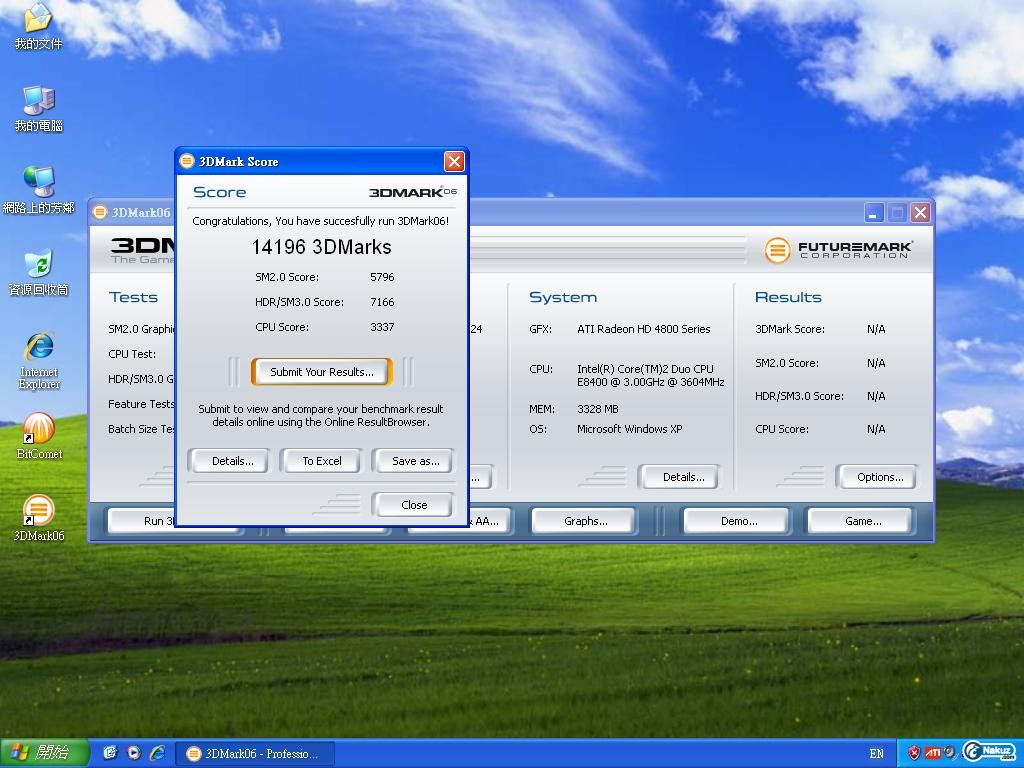Open the Options button under Results
Viewport: 1024px width, 768px height.
click(879, 477)
